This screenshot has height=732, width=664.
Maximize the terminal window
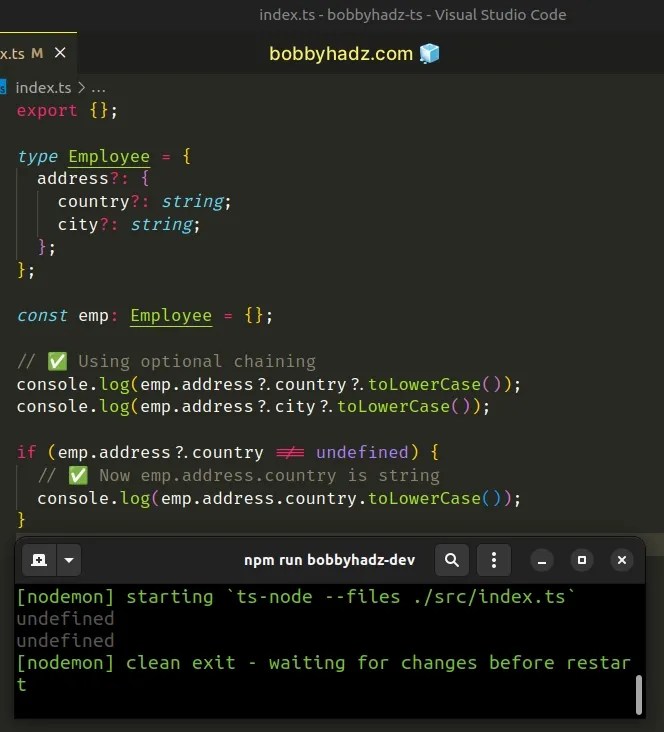tap(582, 560)
